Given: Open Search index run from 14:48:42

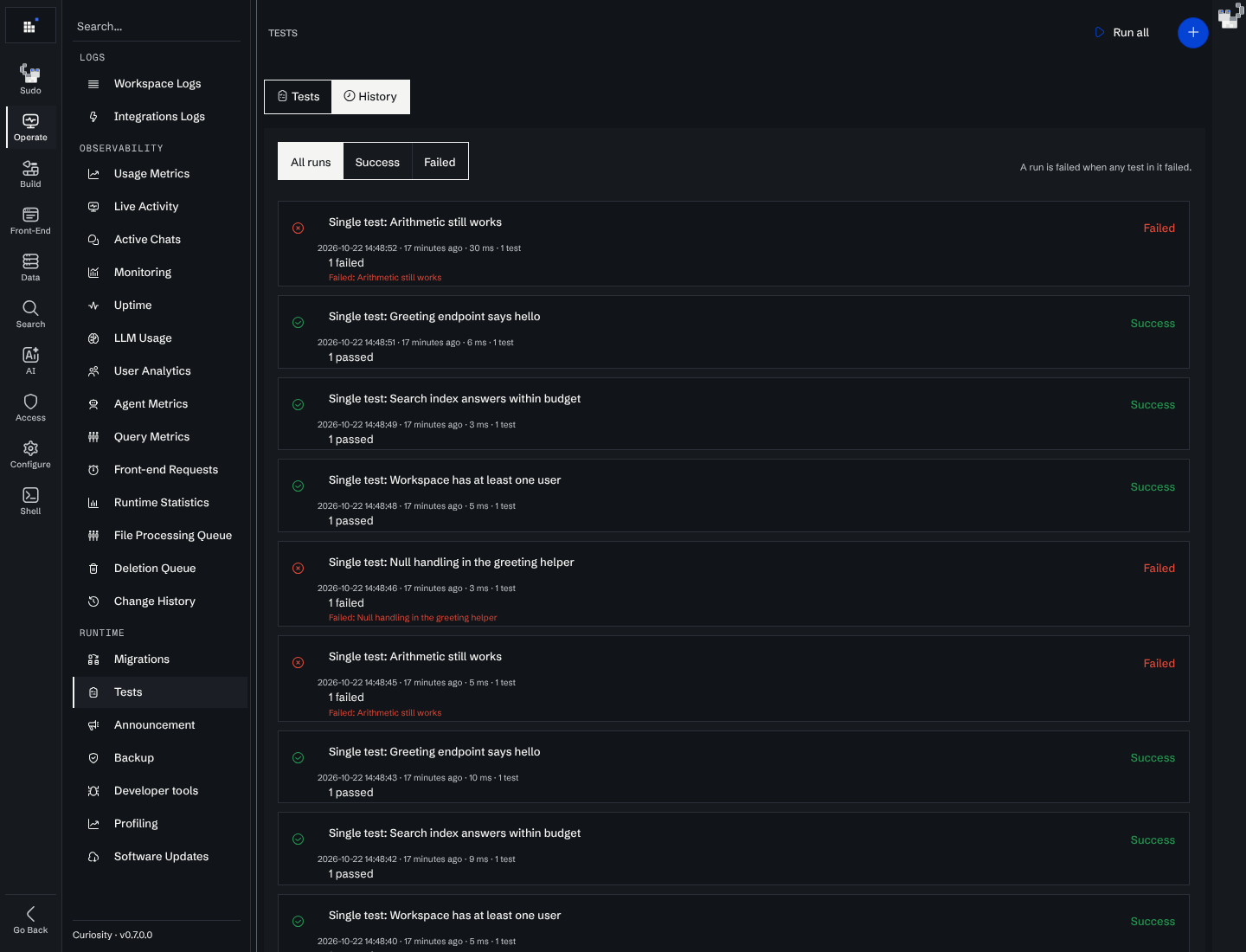Looking at the screenshot, I should click(733, 848).
